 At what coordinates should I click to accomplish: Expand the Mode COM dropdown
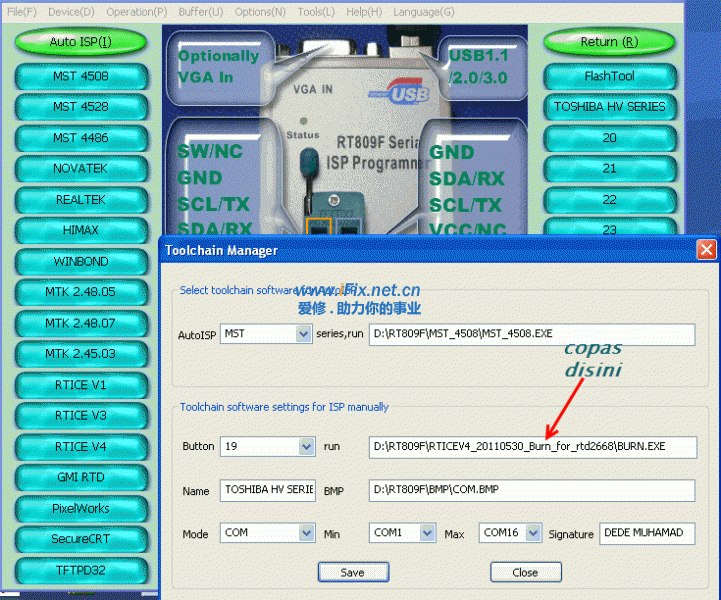click(305, 533)
